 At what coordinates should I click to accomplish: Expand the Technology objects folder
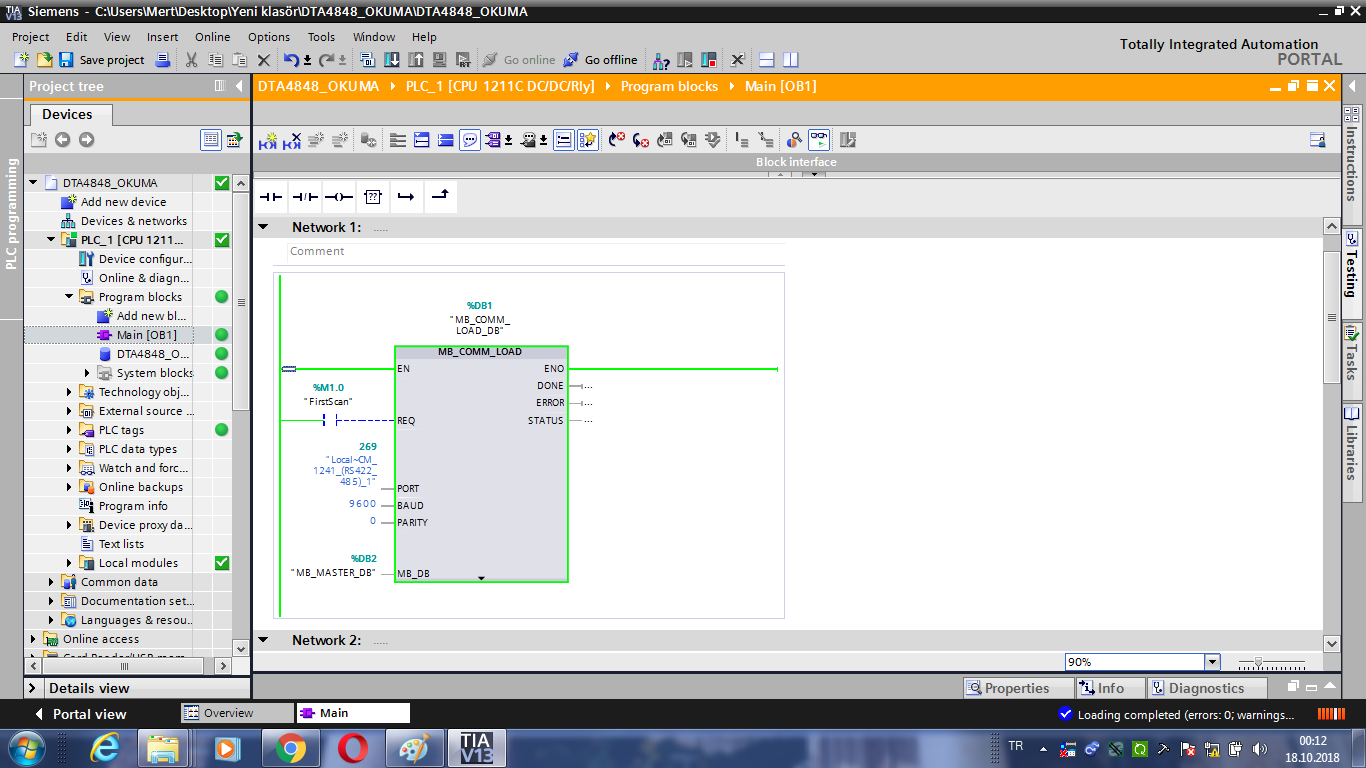69,392
